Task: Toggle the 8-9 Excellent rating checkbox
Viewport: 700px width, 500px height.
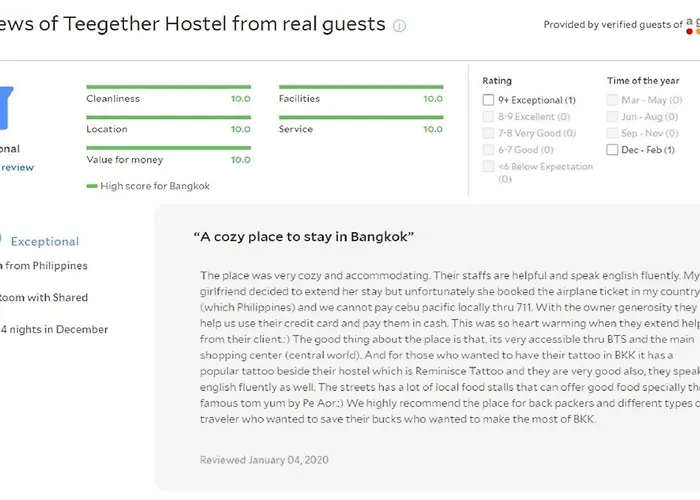Action: [x=488, y=117]
